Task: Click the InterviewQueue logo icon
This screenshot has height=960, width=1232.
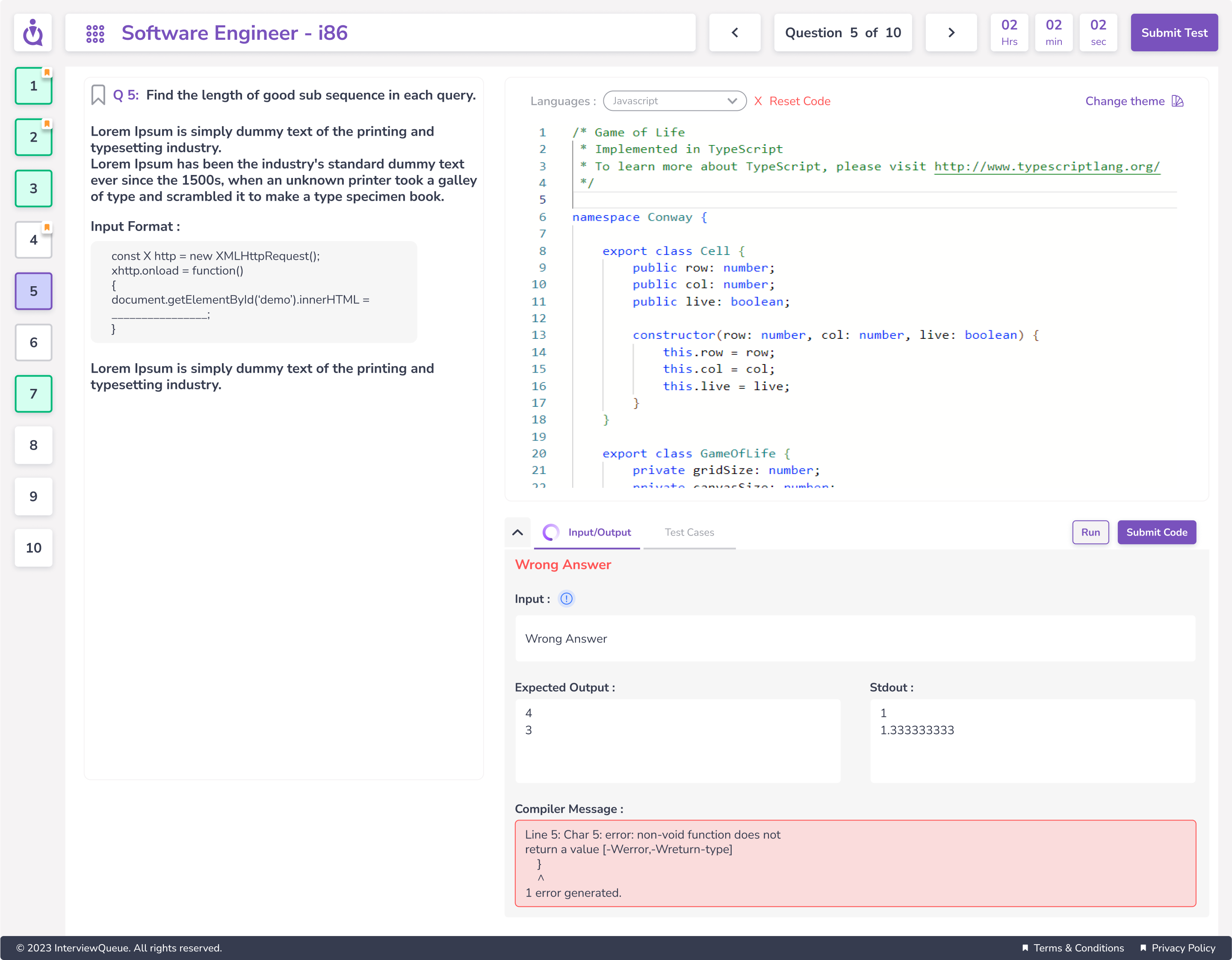Action: 33,33
